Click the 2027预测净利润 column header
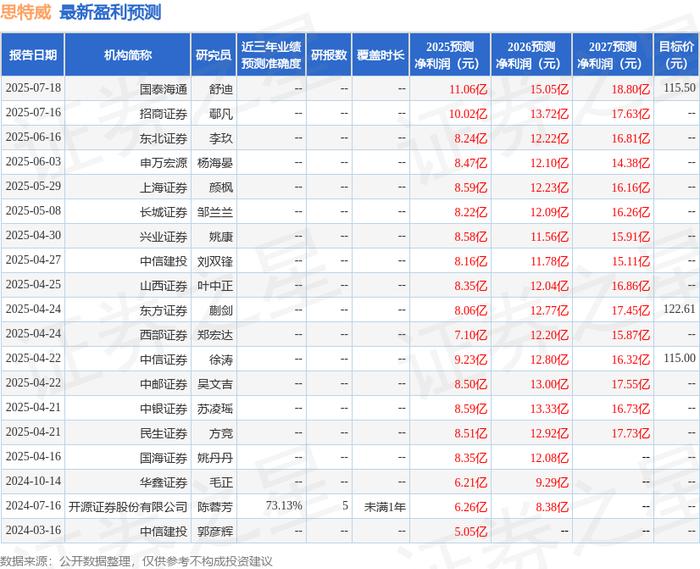The image size is (700, 569). click(x=612, y=55)
